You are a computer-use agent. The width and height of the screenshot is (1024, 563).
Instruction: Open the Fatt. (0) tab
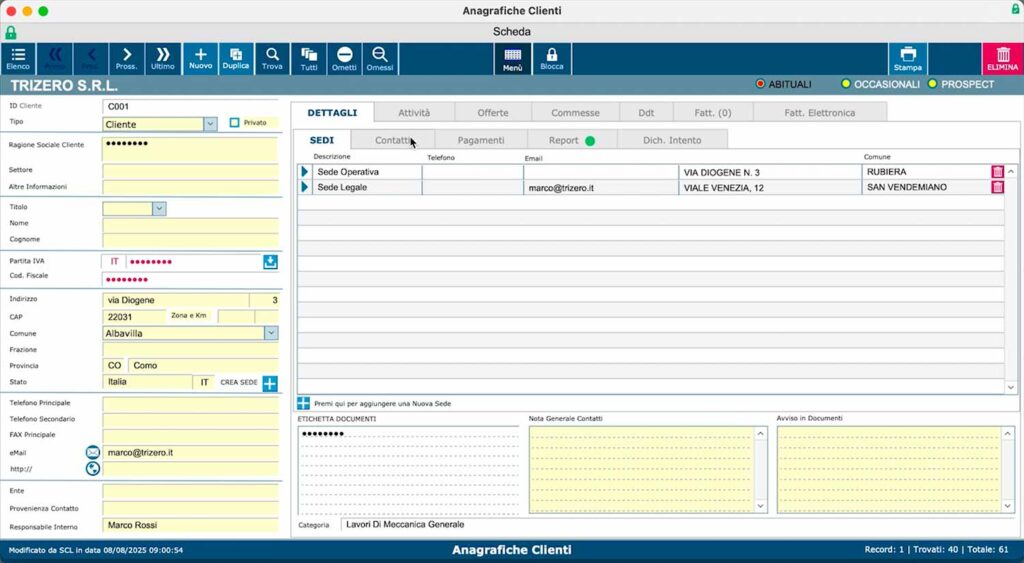point(712,112)
